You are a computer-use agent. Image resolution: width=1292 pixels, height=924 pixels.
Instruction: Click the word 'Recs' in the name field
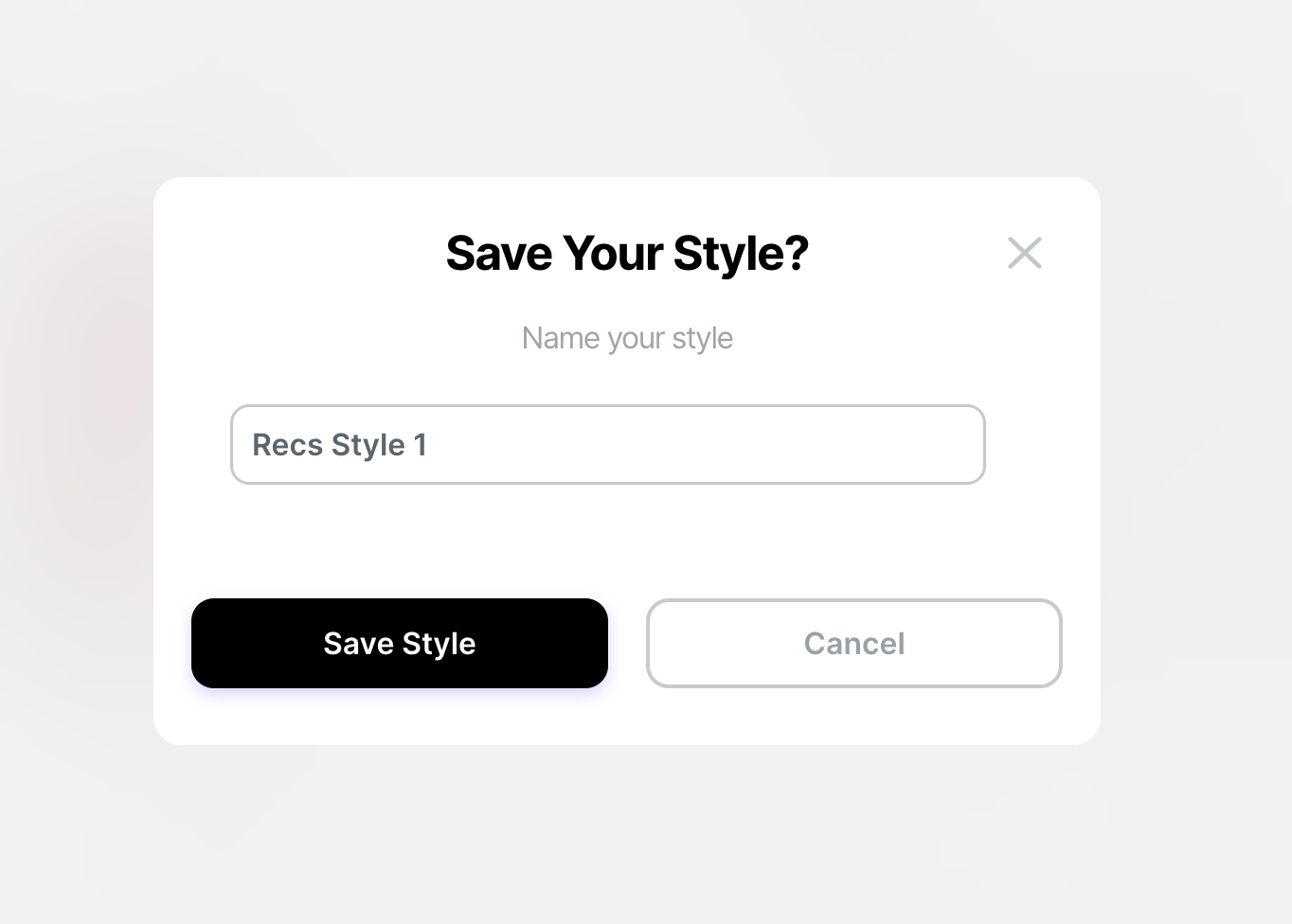(288, 445)
